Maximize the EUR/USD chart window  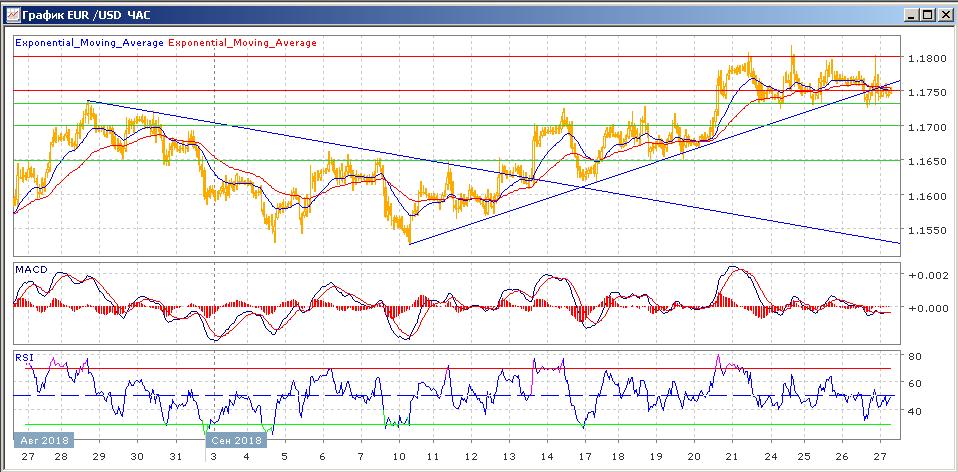click(926, 15)
